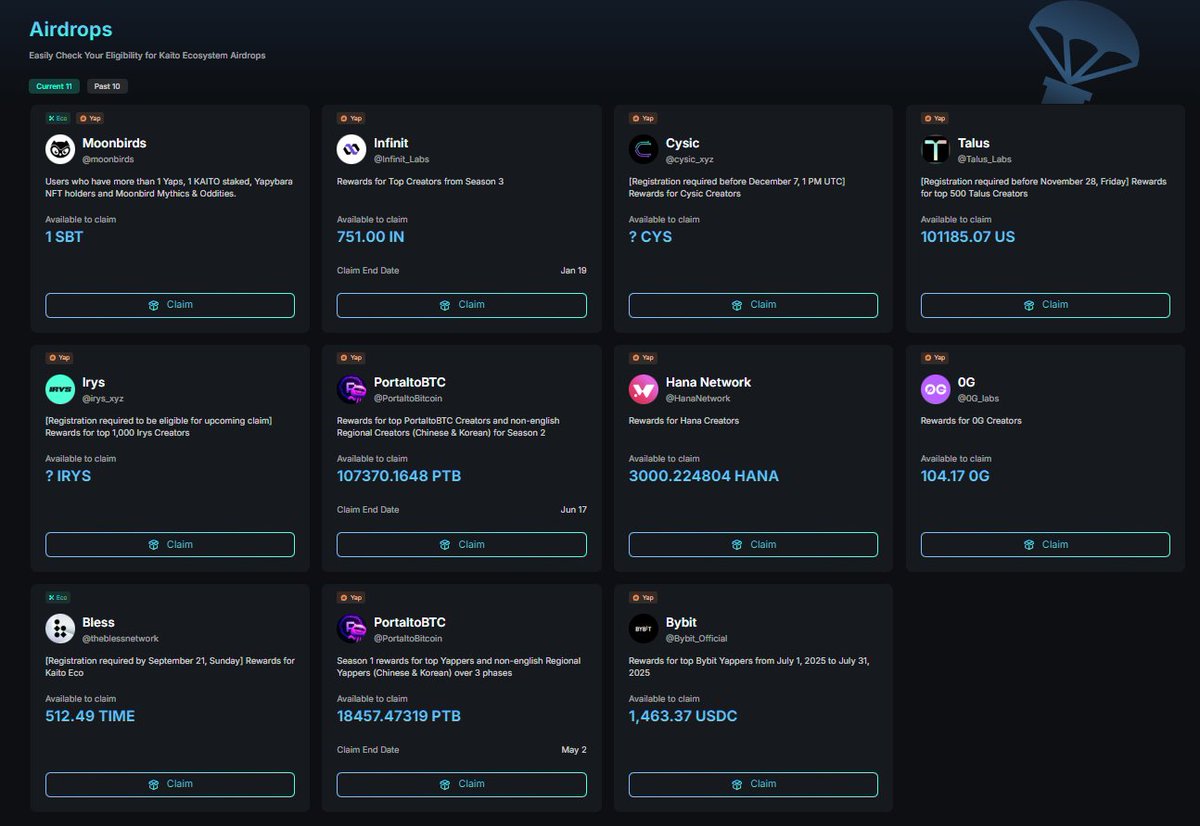Click the Yap tag on Cysic card

[x=642, y=118]
